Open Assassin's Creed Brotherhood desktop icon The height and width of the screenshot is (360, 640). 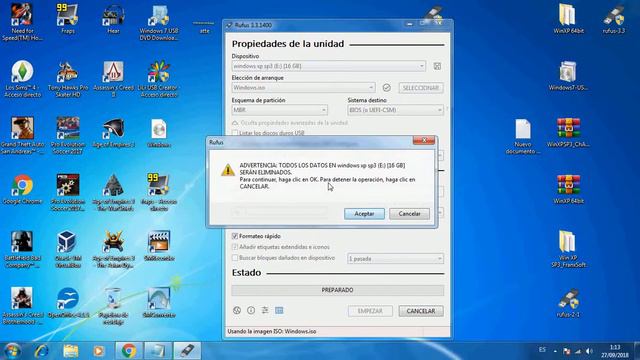click(x=22, y=306)
